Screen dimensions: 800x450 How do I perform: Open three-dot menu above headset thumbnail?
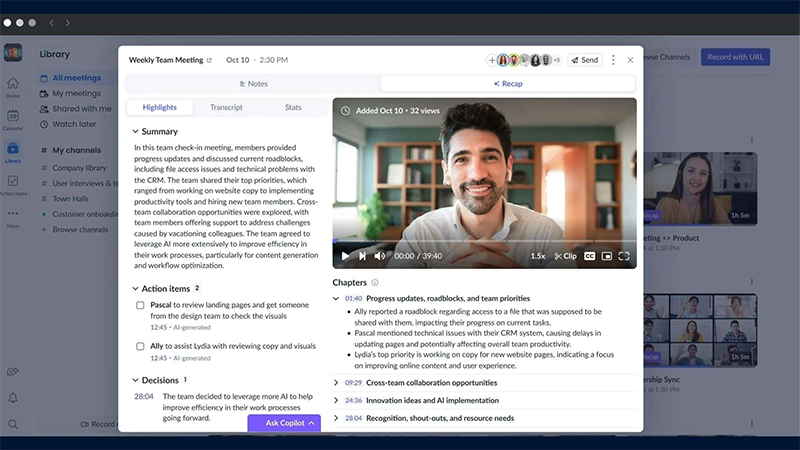coord(752,140)
